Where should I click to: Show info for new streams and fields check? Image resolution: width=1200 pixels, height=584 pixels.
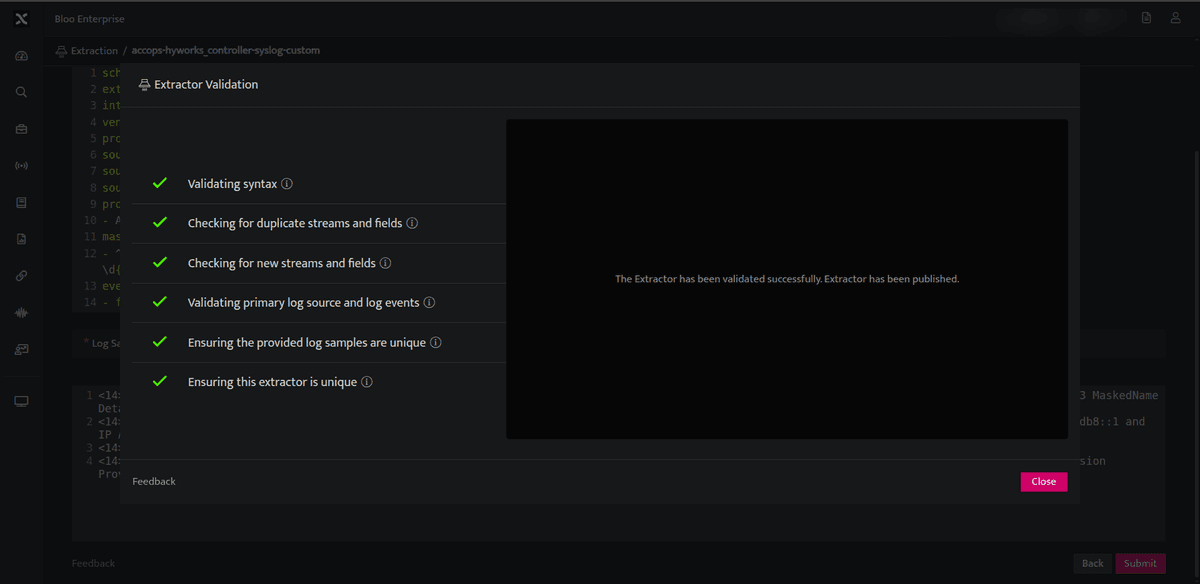pyautogui.click(x=385, y=263)
